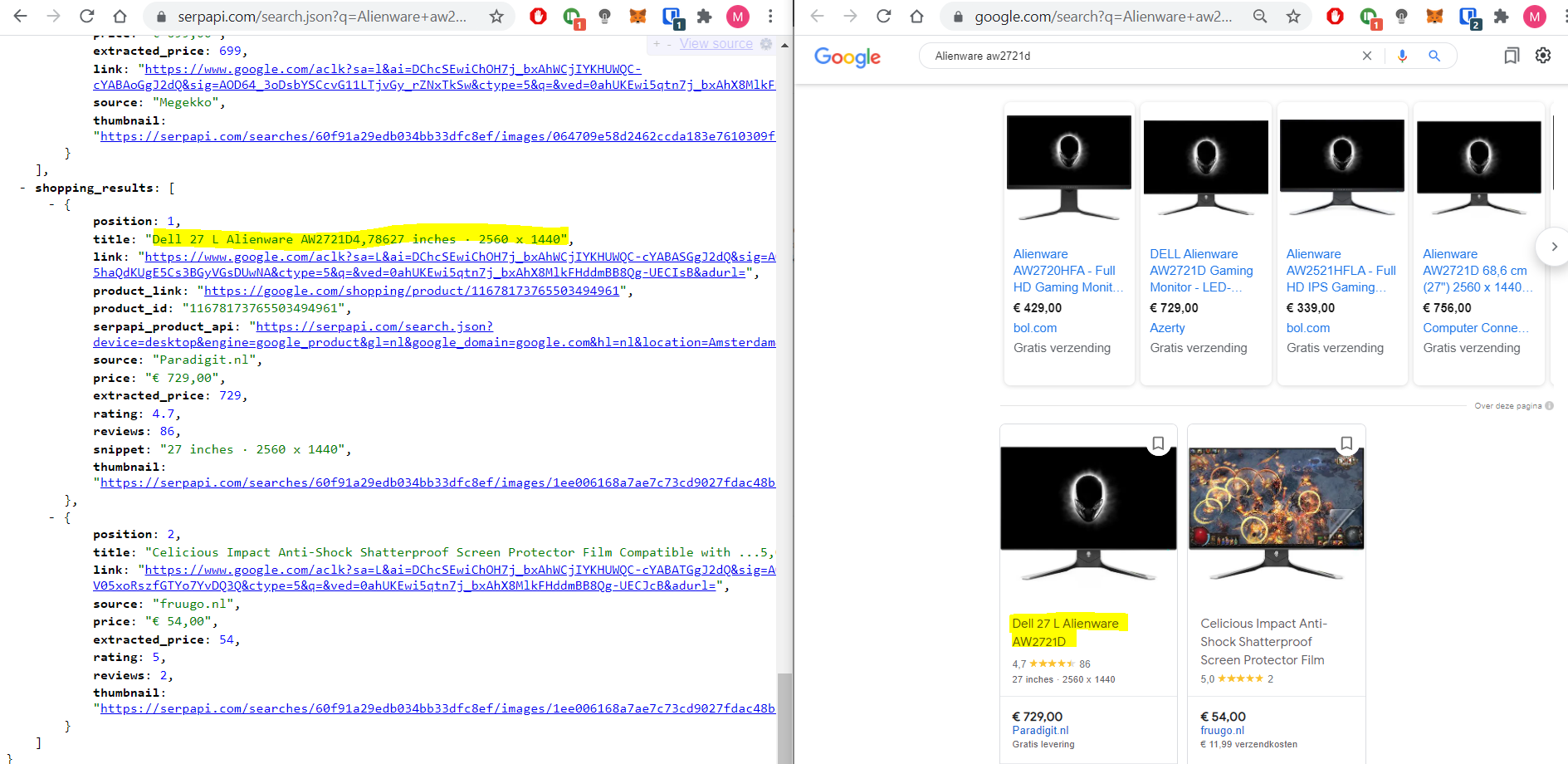Open Google quick settings gear
This screenshot has width=1568, height=764.
tap(1543, 55)
